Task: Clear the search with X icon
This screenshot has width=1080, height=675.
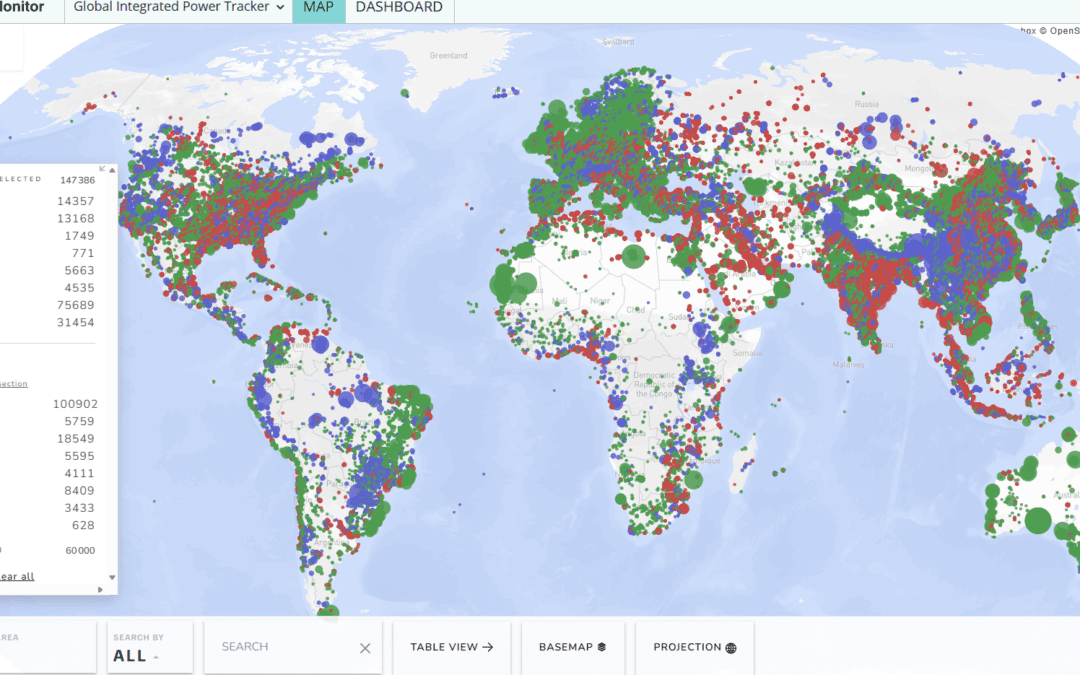Action: pyautogui.click(x=365, y=648)
